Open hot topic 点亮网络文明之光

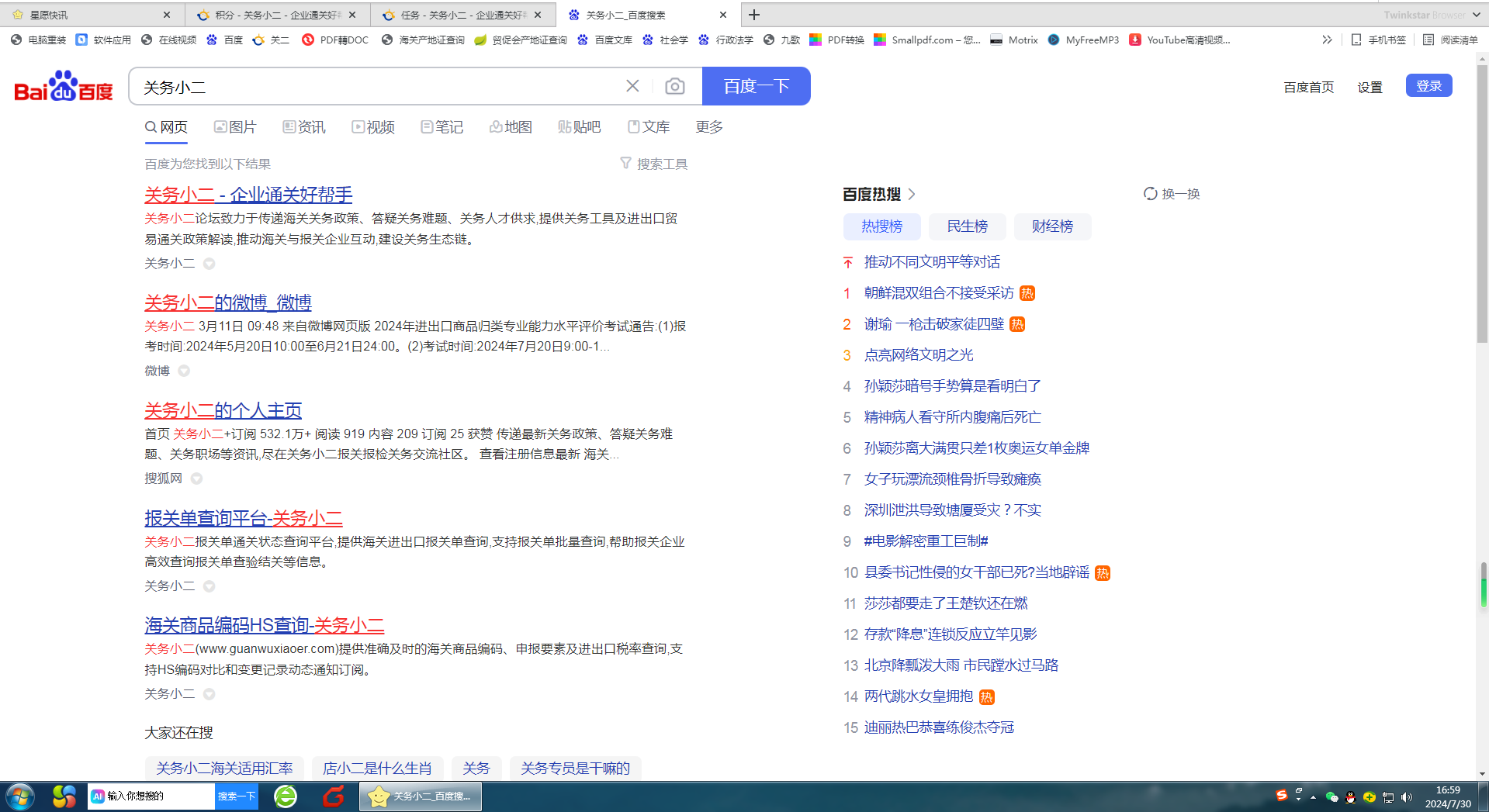point(919,355)
